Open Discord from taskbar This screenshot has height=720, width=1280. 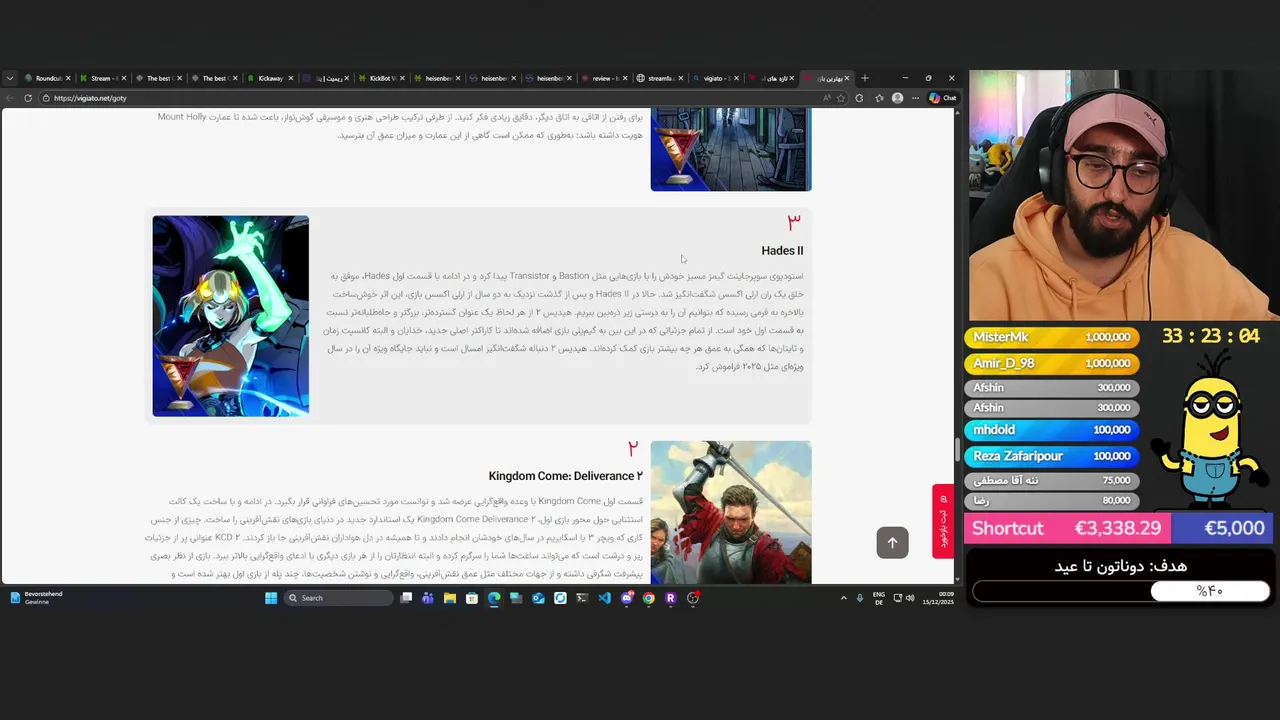pyautogui.click(x=627, y=598)
